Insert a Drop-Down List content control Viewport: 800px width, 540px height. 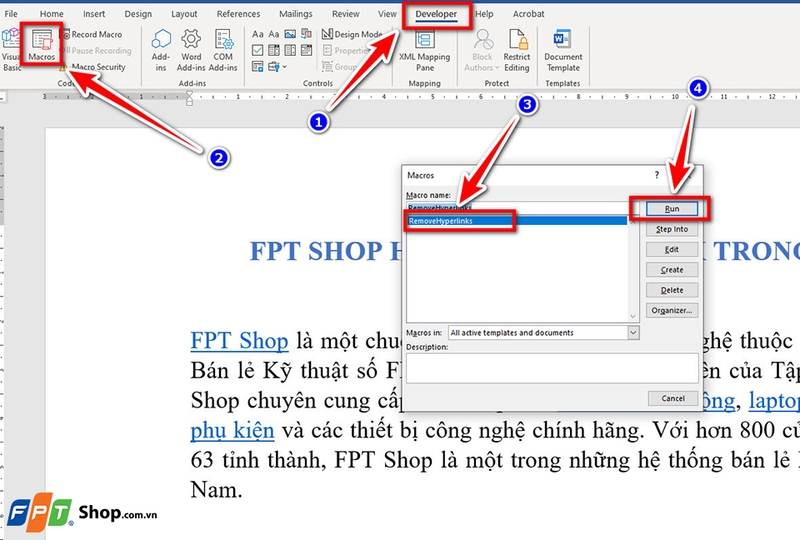point(290,50)
